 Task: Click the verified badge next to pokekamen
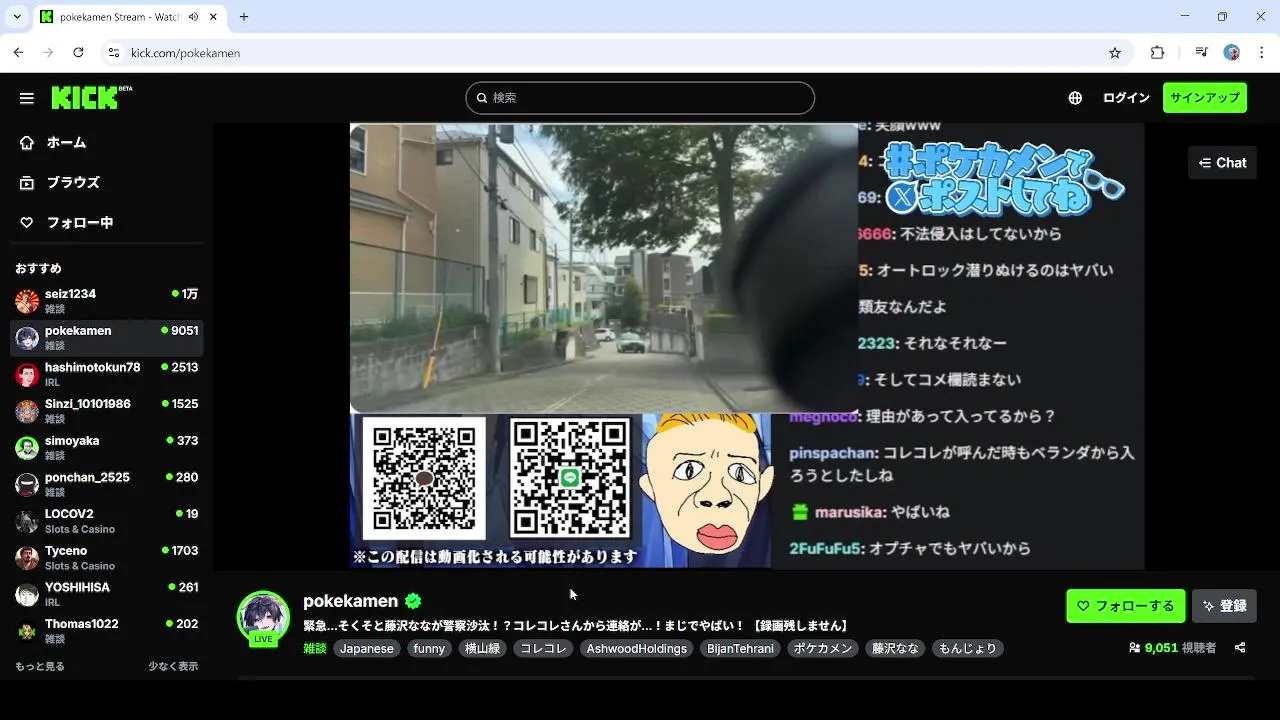(413, 601)
